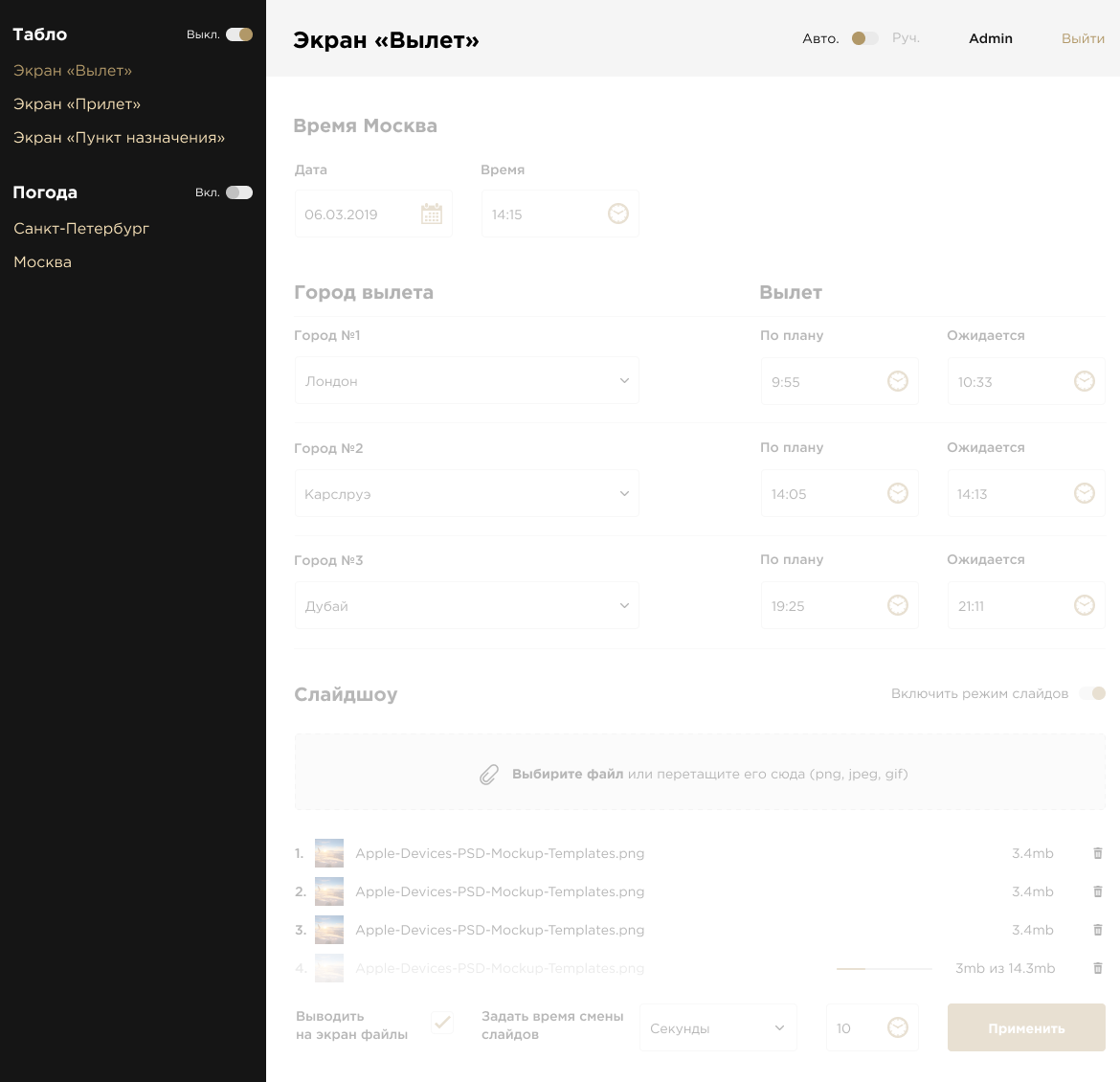Select Санкт-Петербург in the weather menu
1120x1082 pixels.
(81, 229)
